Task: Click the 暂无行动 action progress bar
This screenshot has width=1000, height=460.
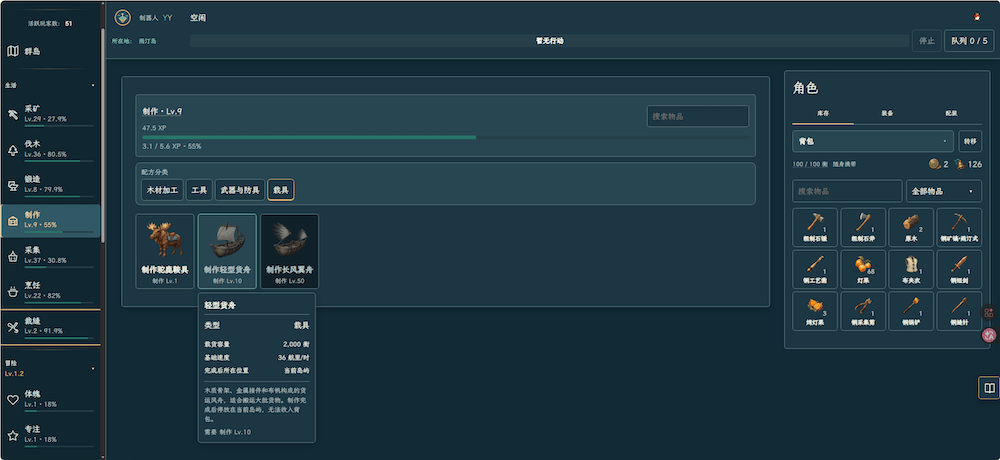Action: tap(549, 41)
